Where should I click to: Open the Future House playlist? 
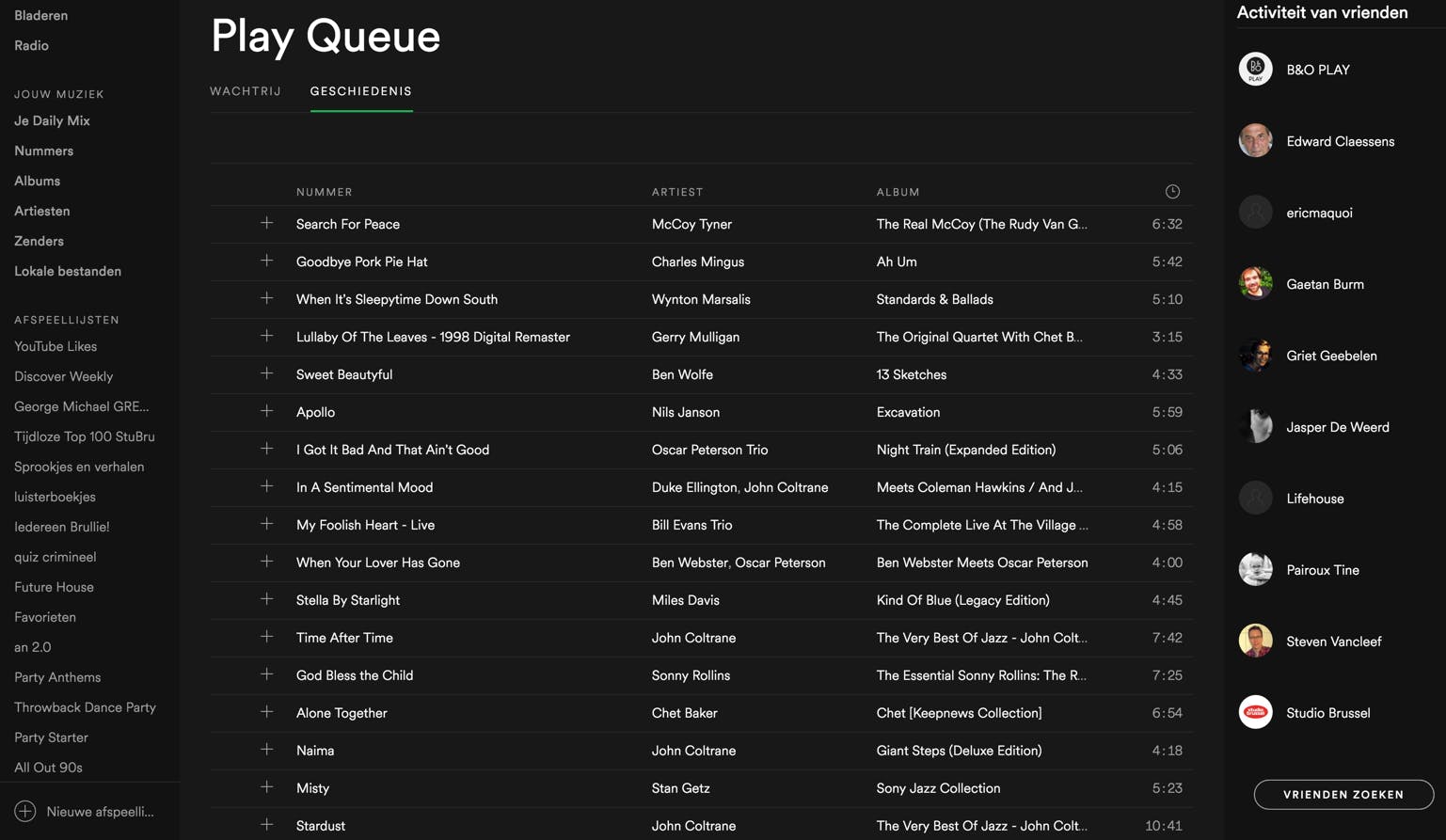[55, 587]
